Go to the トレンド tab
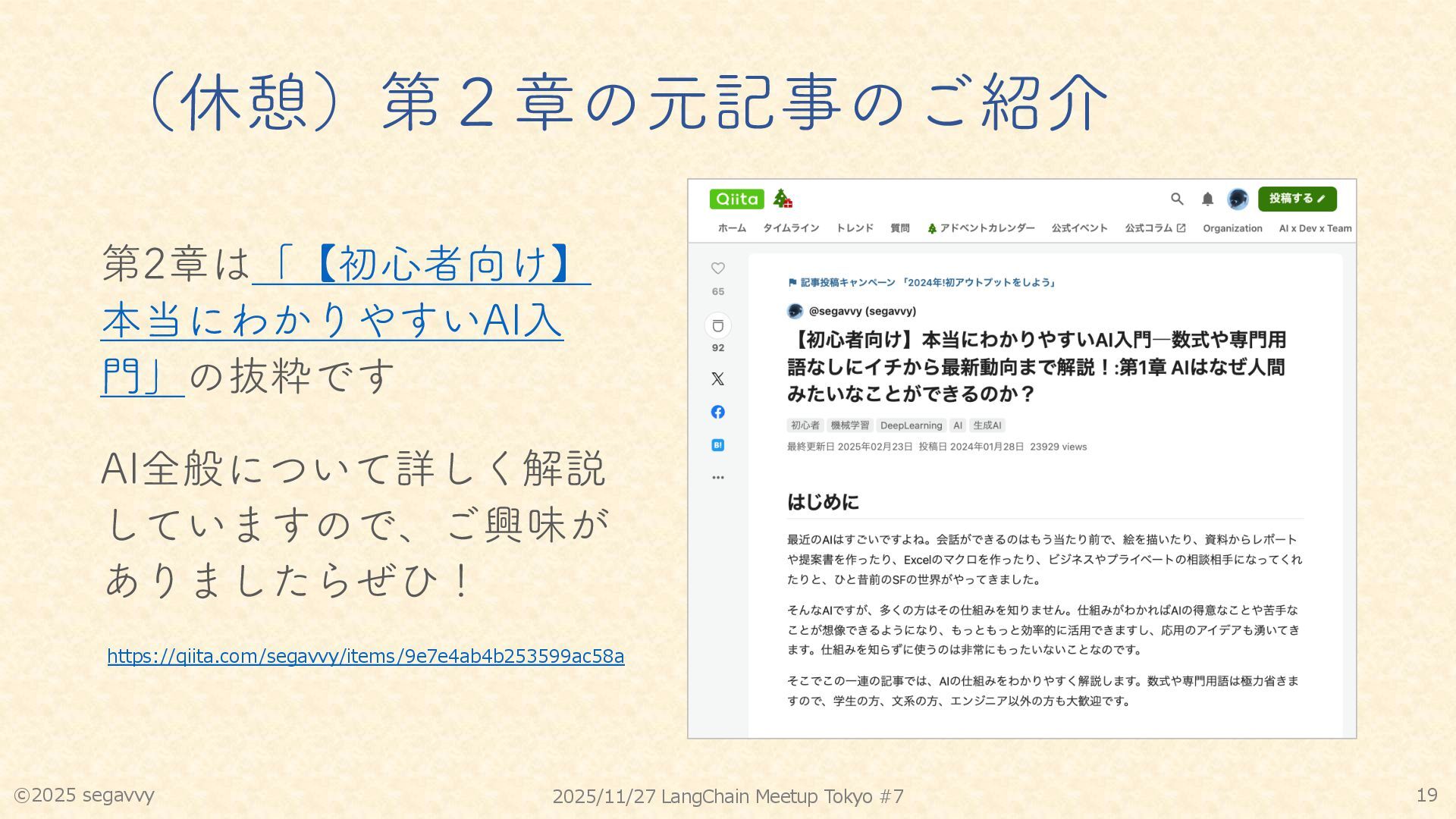This screenshot has width=1456, height=819. tap(855, 228)
